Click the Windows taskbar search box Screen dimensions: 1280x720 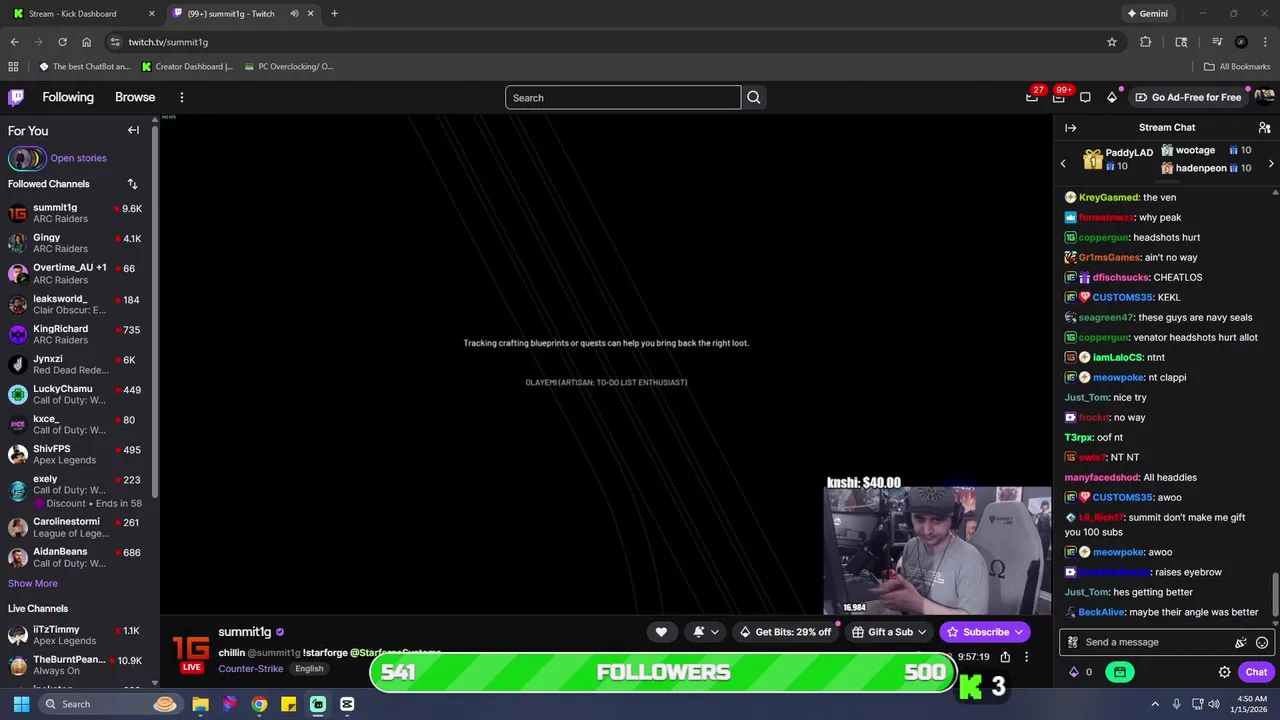tap(110, 704)
